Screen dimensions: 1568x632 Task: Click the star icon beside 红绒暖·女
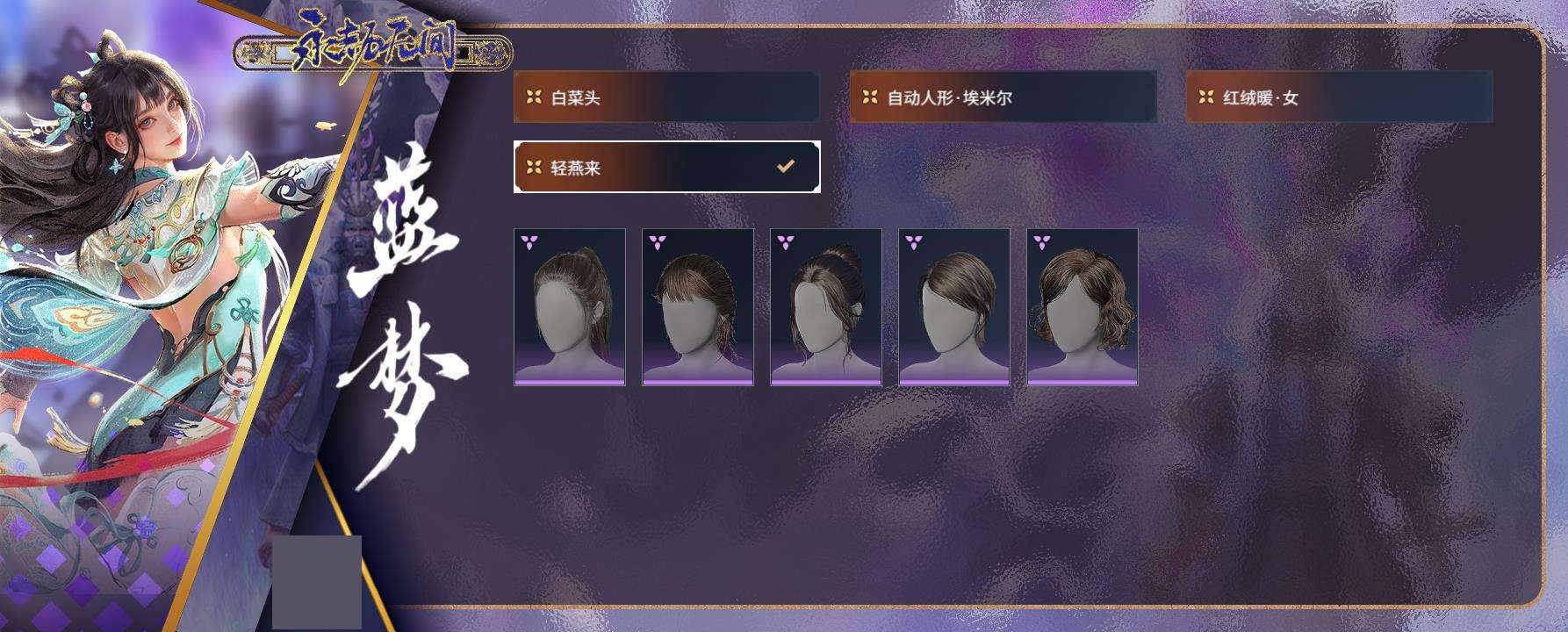[x=1206, y=97]
